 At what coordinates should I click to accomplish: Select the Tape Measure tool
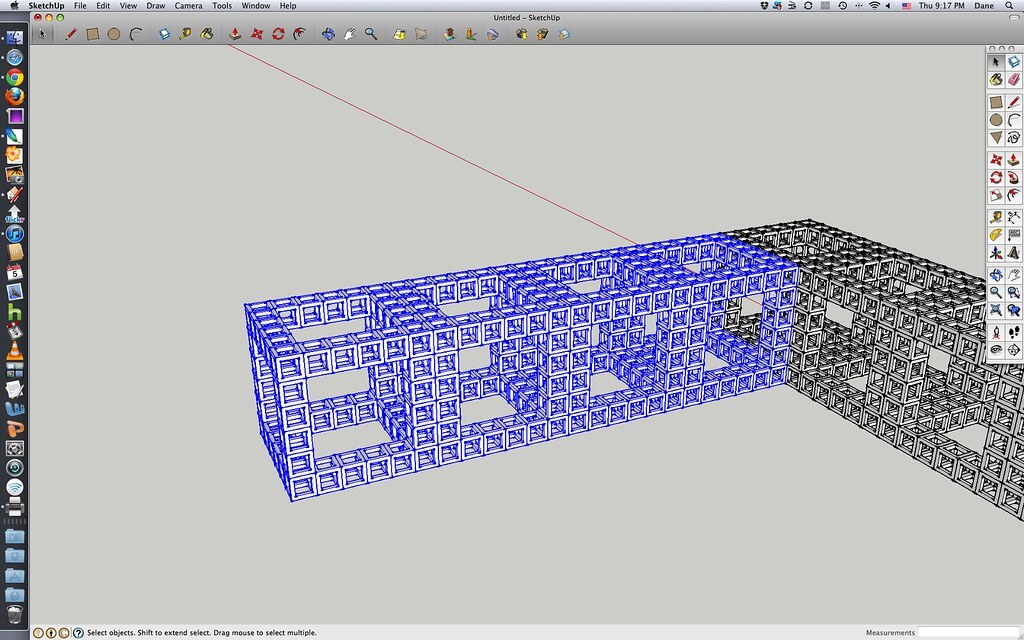[184, 33]
